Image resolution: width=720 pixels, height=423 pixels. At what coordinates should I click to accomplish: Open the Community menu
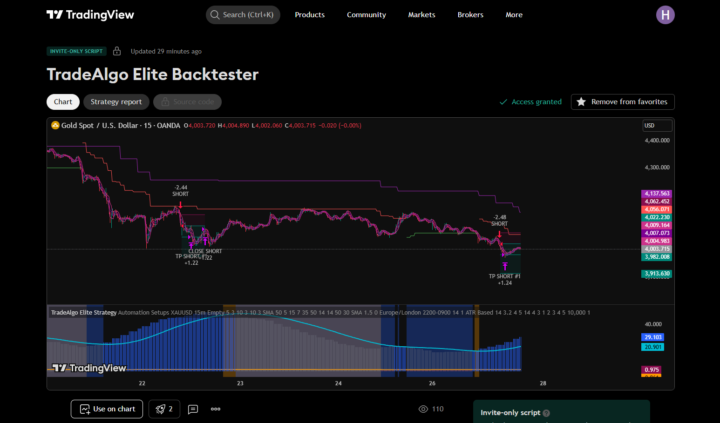tap(366, 15)
